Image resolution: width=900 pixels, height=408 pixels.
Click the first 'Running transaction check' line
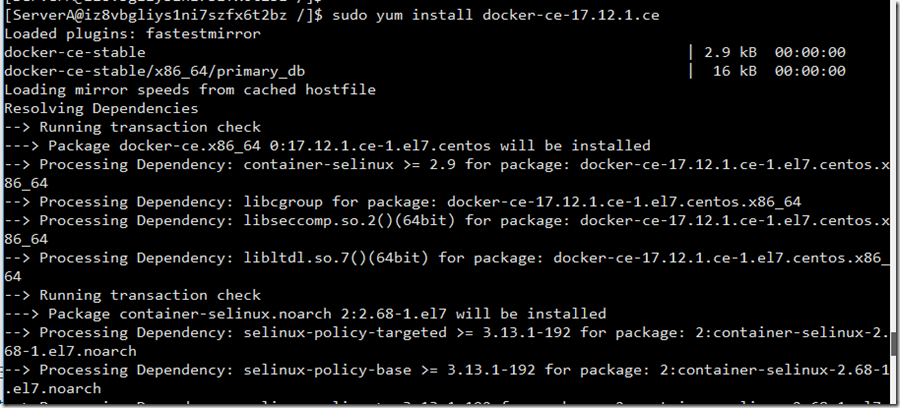[133, 127]
